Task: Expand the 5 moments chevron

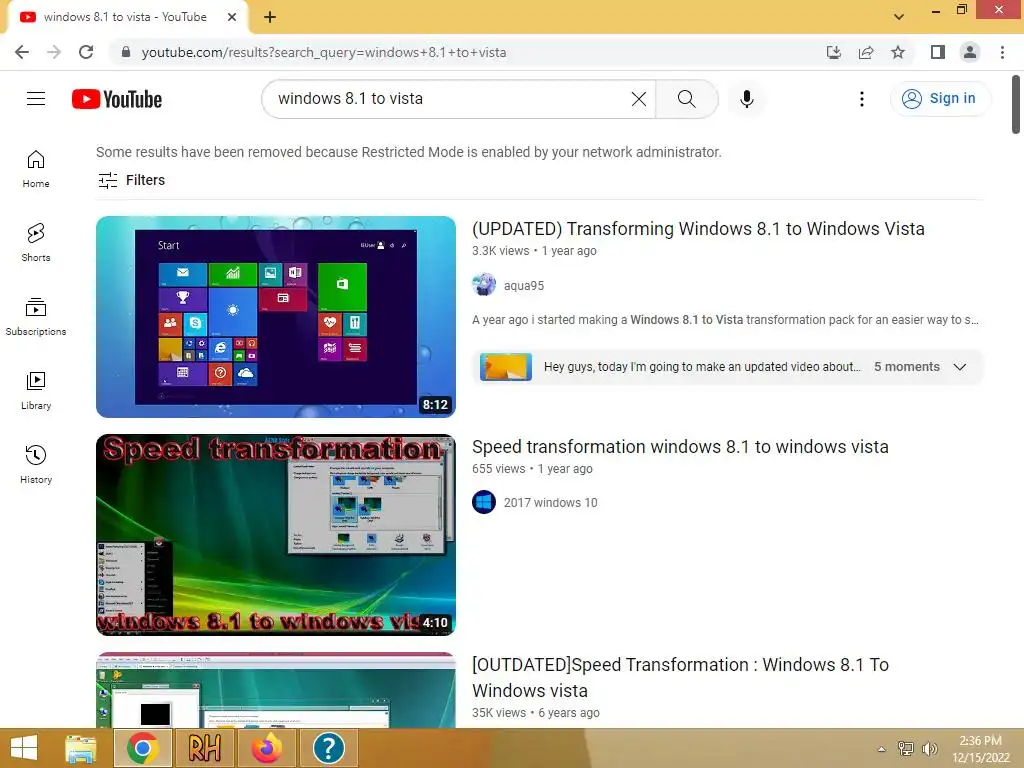Action: click(x=960, y=367)
